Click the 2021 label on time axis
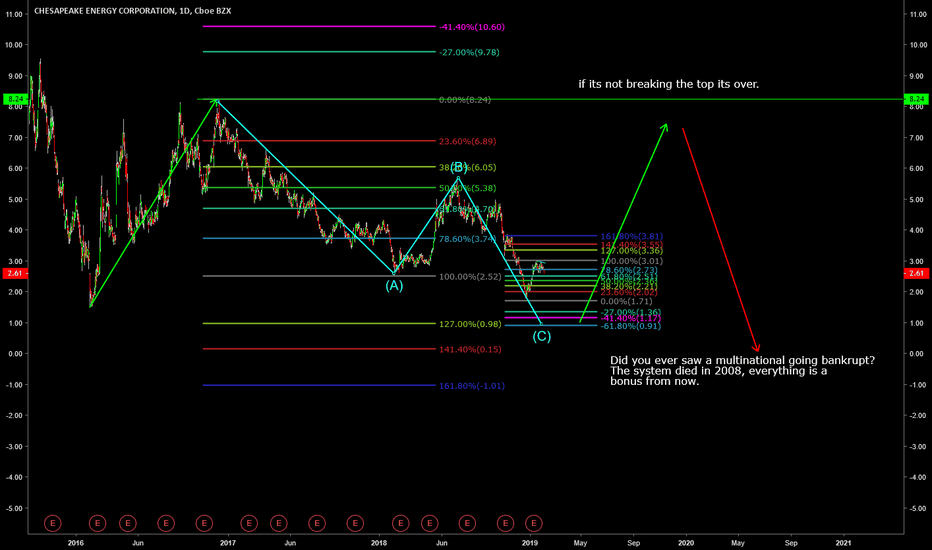932x550 pixels. coord(843,543)
